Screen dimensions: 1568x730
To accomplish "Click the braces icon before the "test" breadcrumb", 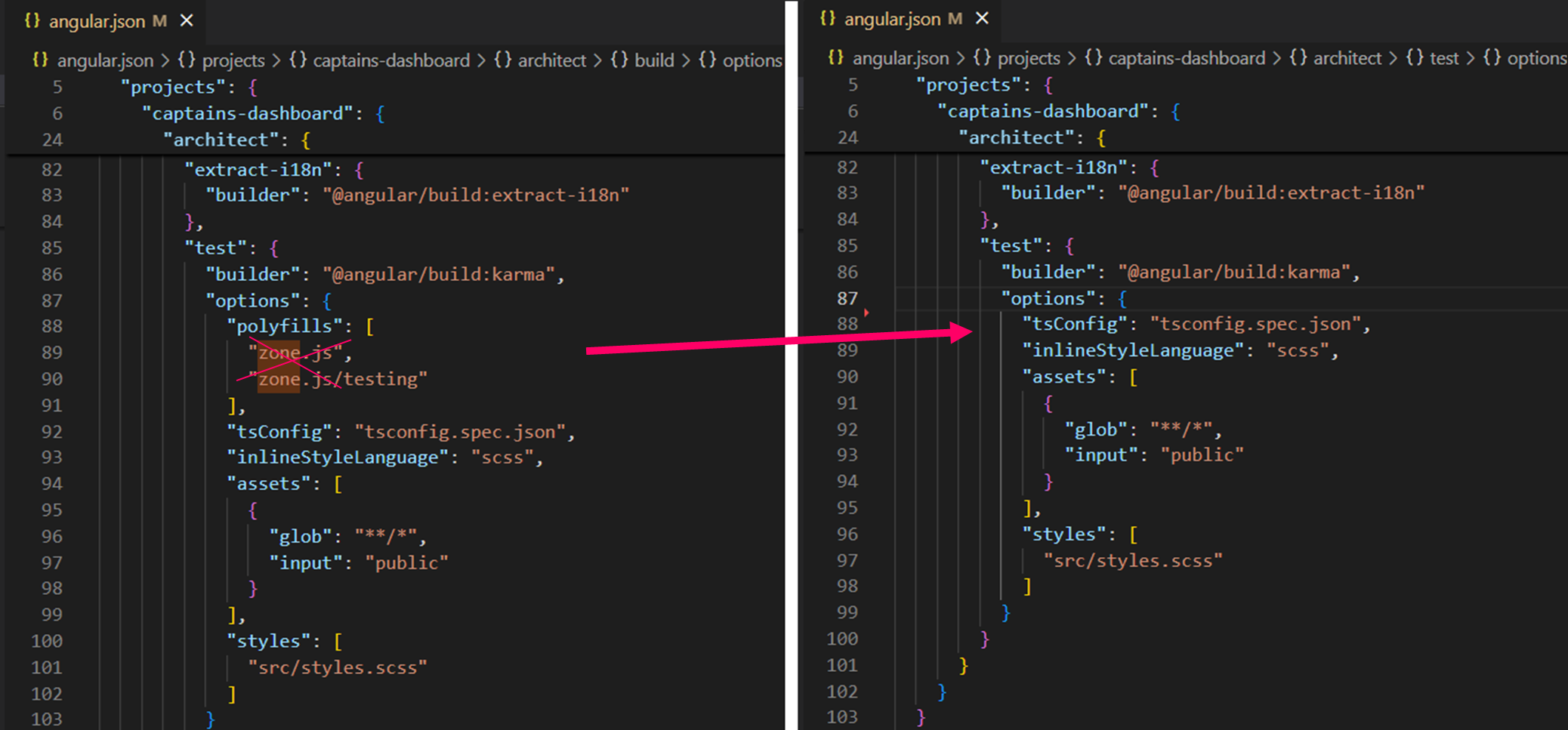I will click(1414, 58).
